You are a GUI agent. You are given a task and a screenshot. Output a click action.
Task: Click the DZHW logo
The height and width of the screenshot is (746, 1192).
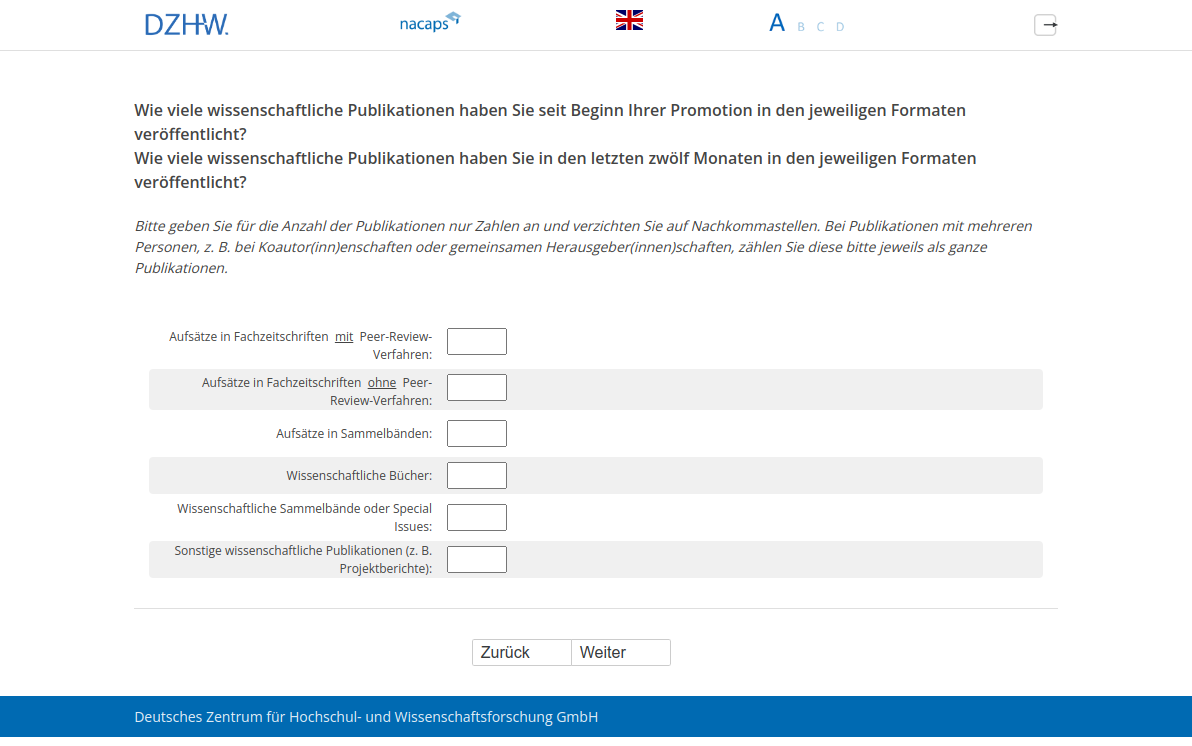tap(187, 25)
